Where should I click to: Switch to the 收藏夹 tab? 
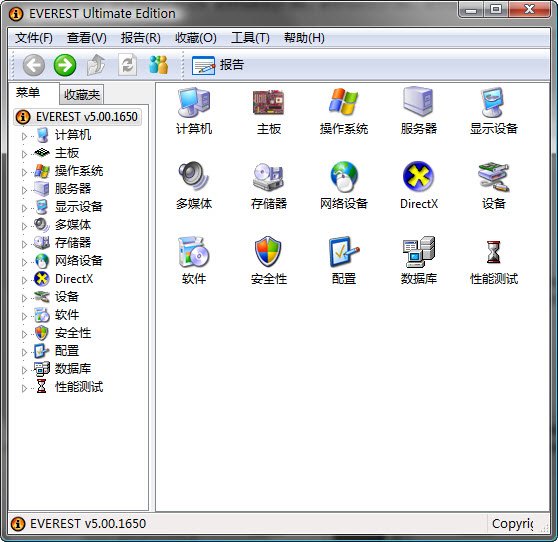81,95
